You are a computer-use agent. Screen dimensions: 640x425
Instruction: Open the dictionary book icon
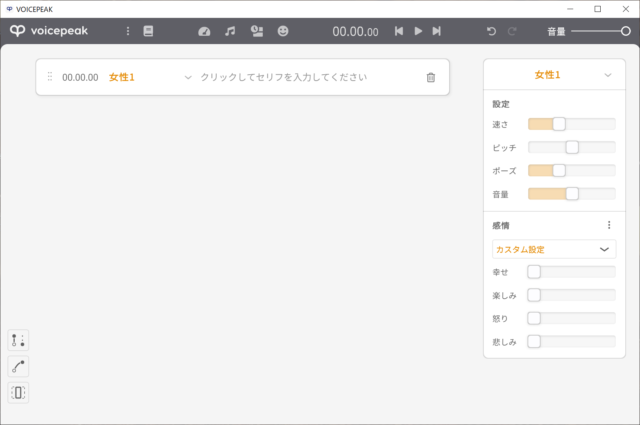tap(148, 31)
